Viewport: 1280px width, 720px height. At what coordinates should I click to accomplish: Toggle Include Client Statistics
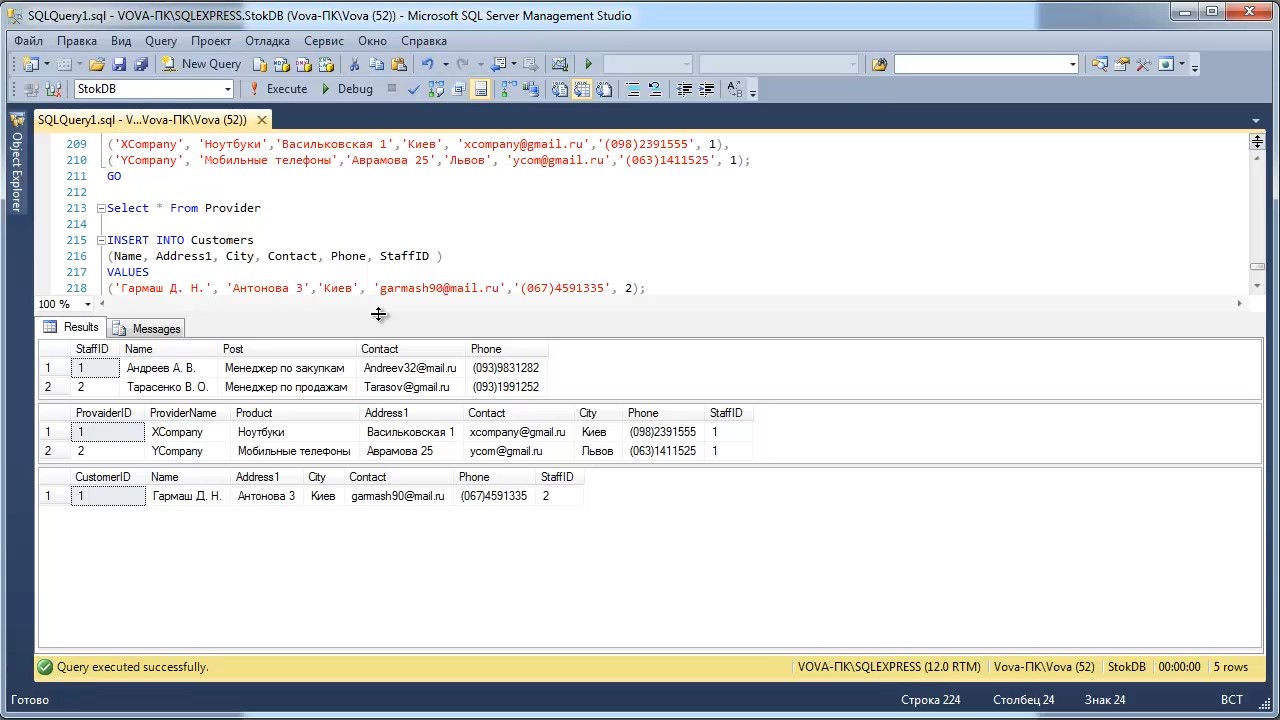(531, 89)
